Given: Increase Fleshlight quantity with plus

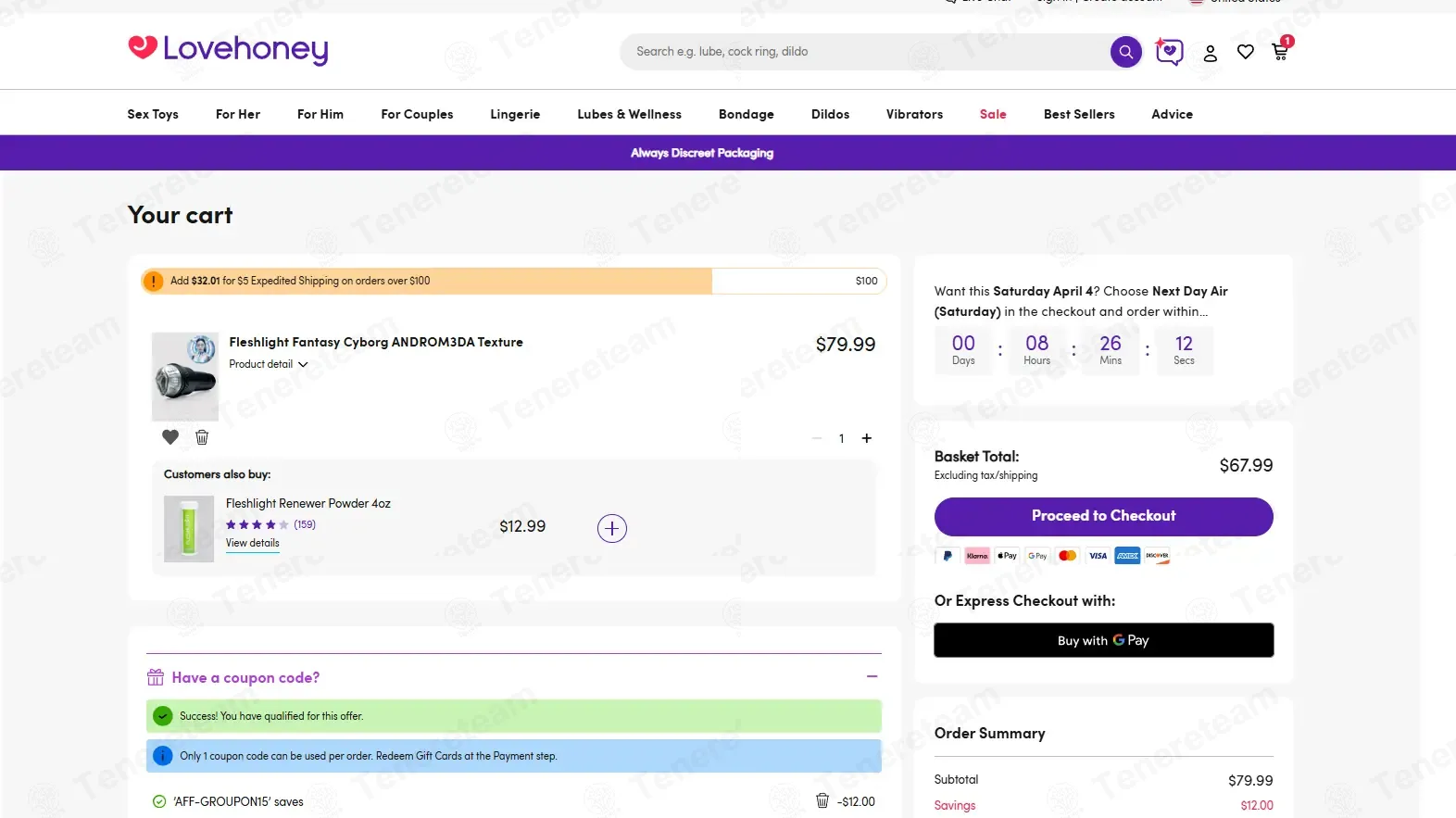Looking at the screenshot, I should coord(867,438).
